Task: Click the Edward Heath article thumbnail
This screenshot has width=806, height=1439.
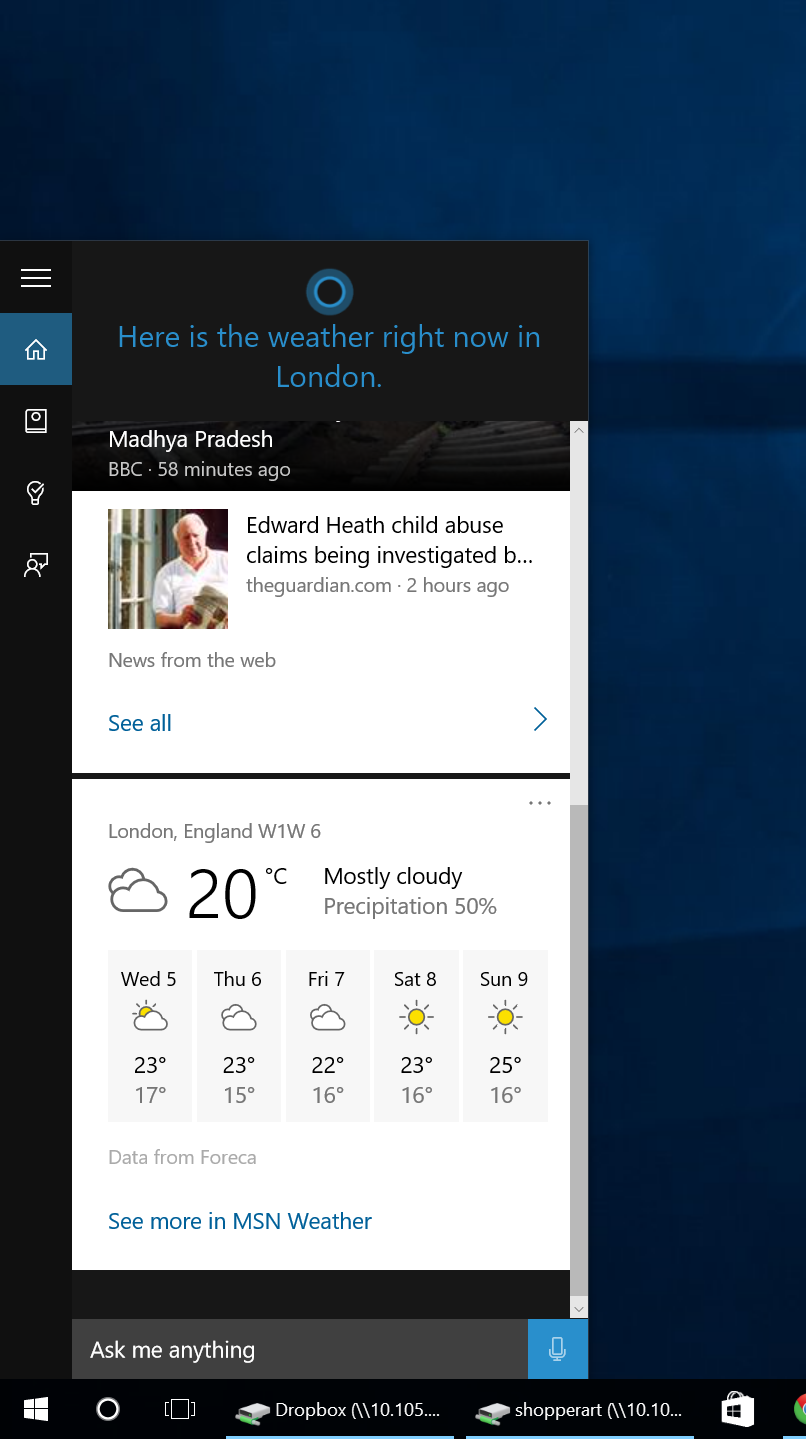Action: 167,569
